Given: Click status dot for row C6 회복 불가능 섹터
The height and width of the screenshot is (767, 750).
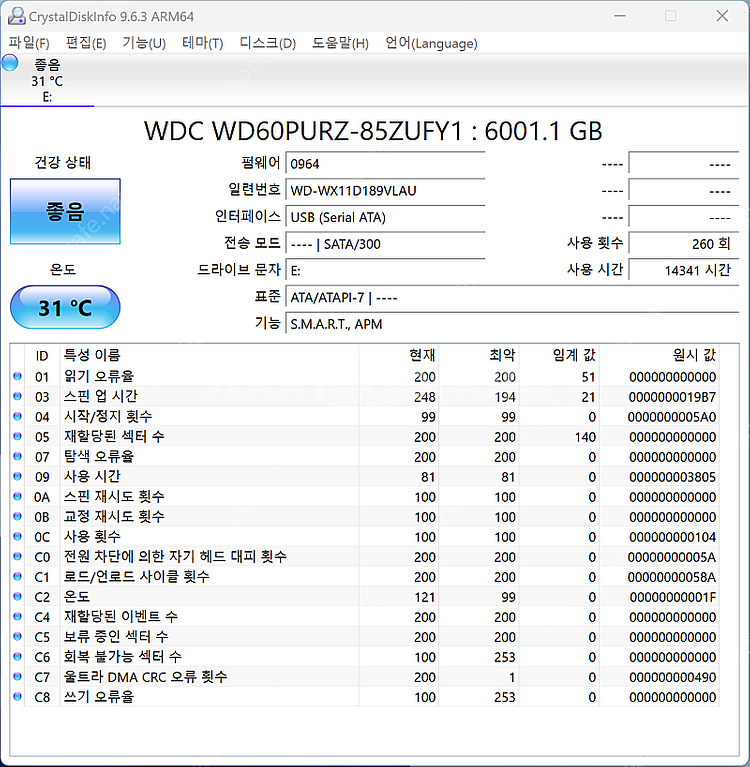Looking at the screenshot, I should coord(17,657).
